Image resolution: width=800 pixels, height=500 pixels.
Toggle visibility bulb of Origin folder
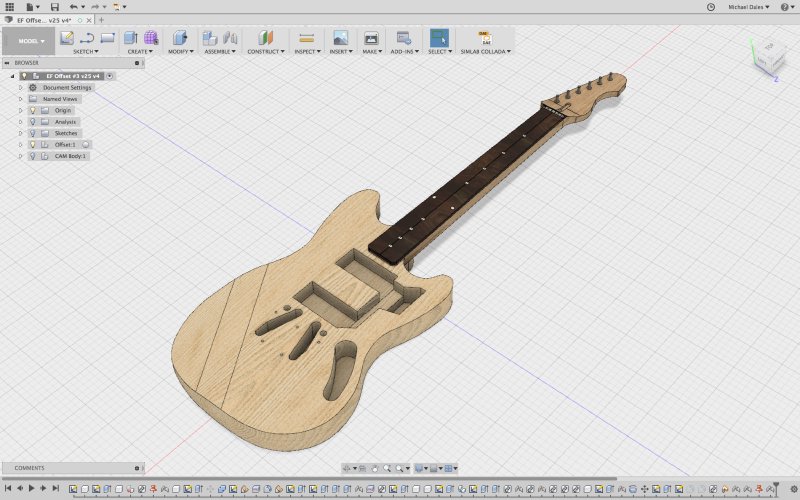[x=33, y=110]
